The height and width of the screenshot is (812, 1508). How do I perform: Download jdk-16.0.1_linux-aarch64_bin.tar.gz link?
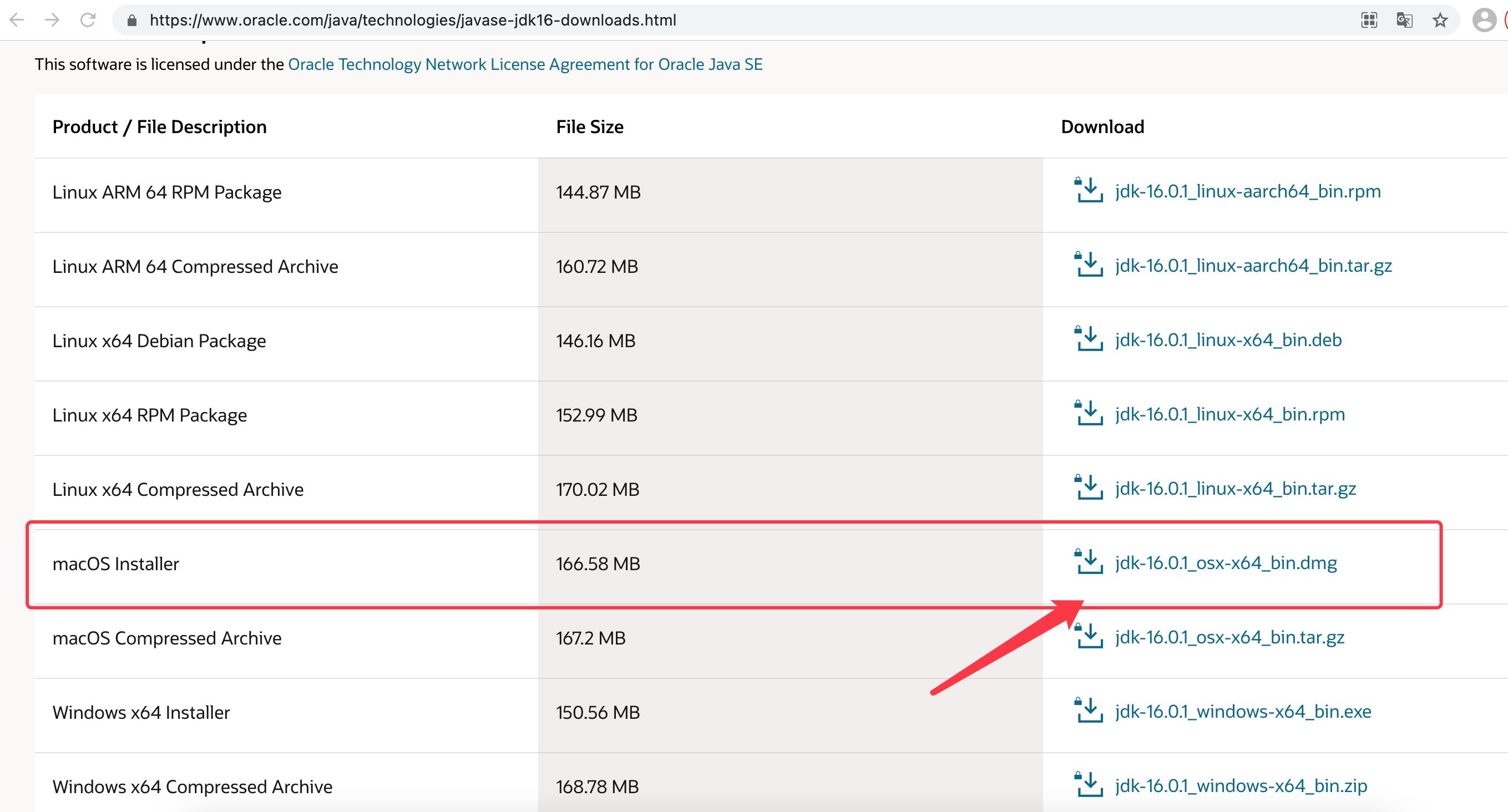pos(1253,266)
